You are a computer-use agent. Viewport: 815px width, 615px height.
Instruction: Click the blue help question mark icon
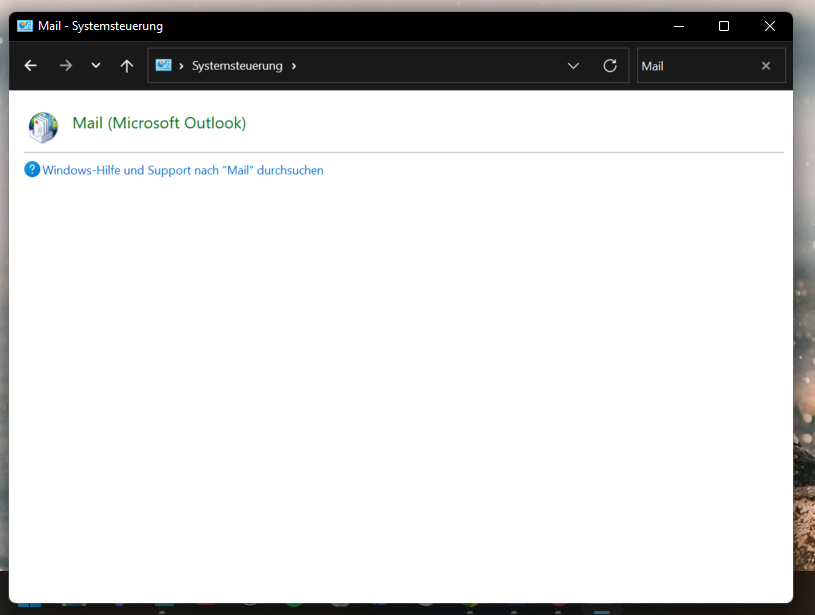pyautogui.click(x=32, y=170)
